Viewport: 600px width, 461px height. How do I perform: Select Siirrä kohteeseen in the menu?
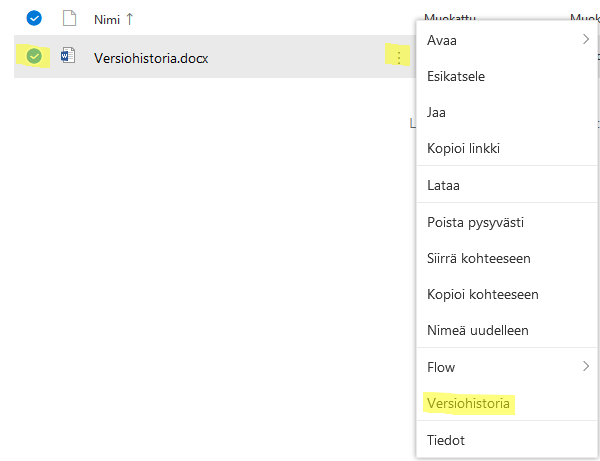(478, 258)
